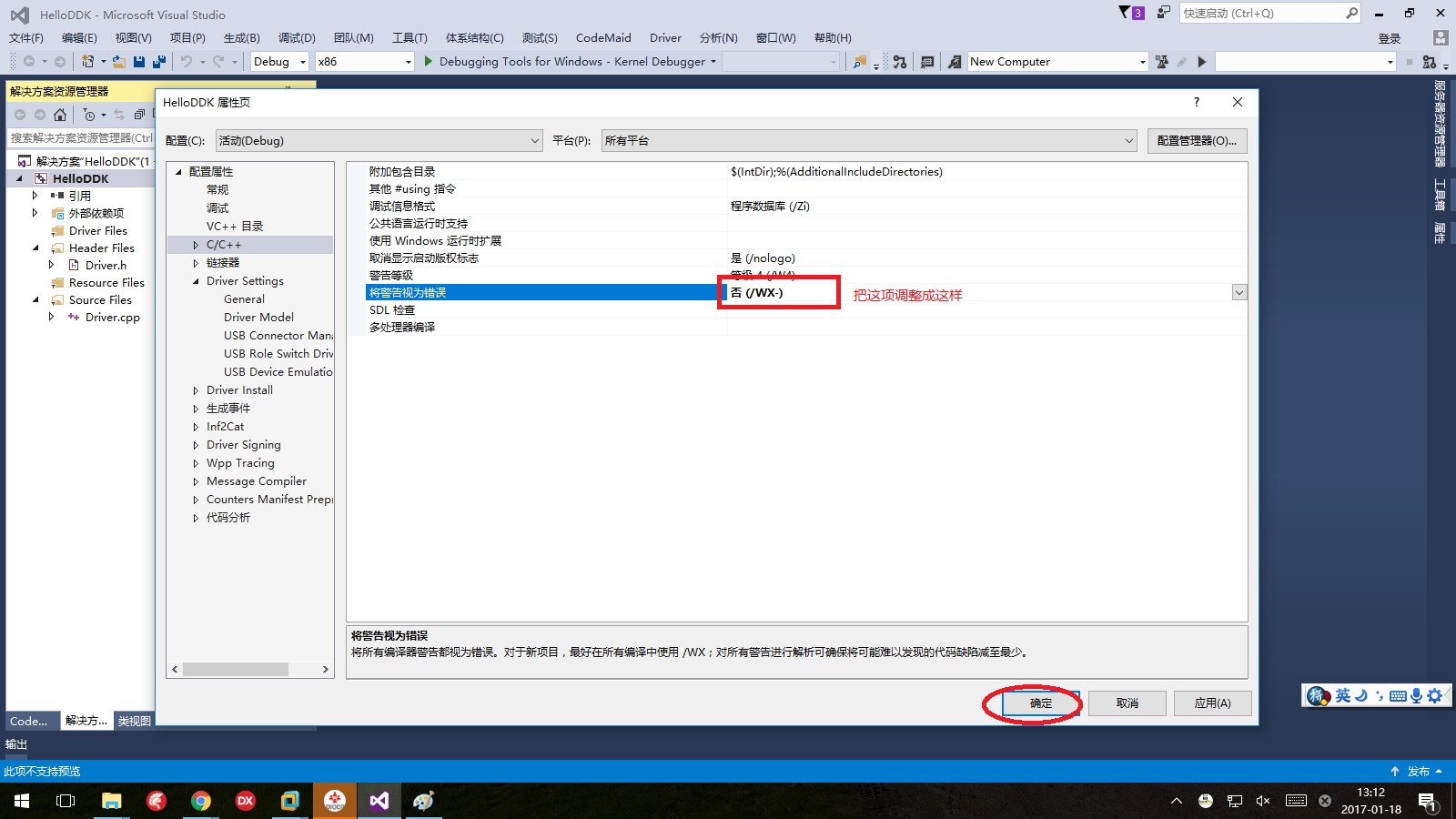The height and width of the screenshot is (819, 1456).
Task: Click the Redo arrow icon
Action: pyautogui.click(x=218, y=62)
